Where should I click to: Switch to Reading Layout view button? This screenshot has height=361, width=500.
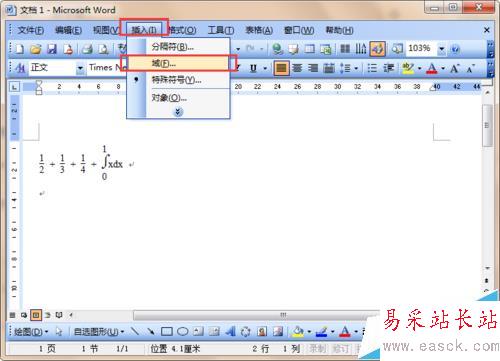(x=59, y=315)
